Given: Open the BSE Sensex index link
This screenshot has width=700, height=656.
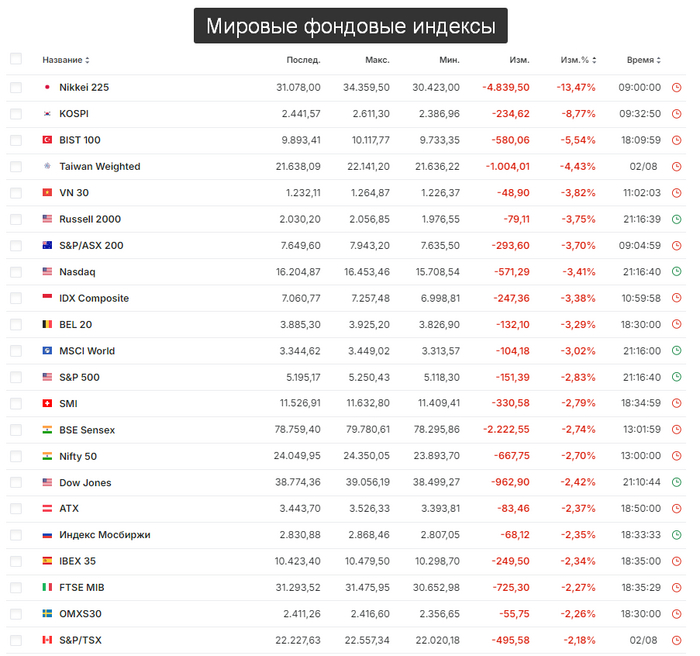Looking at the screenshot, I should point(87,430).
